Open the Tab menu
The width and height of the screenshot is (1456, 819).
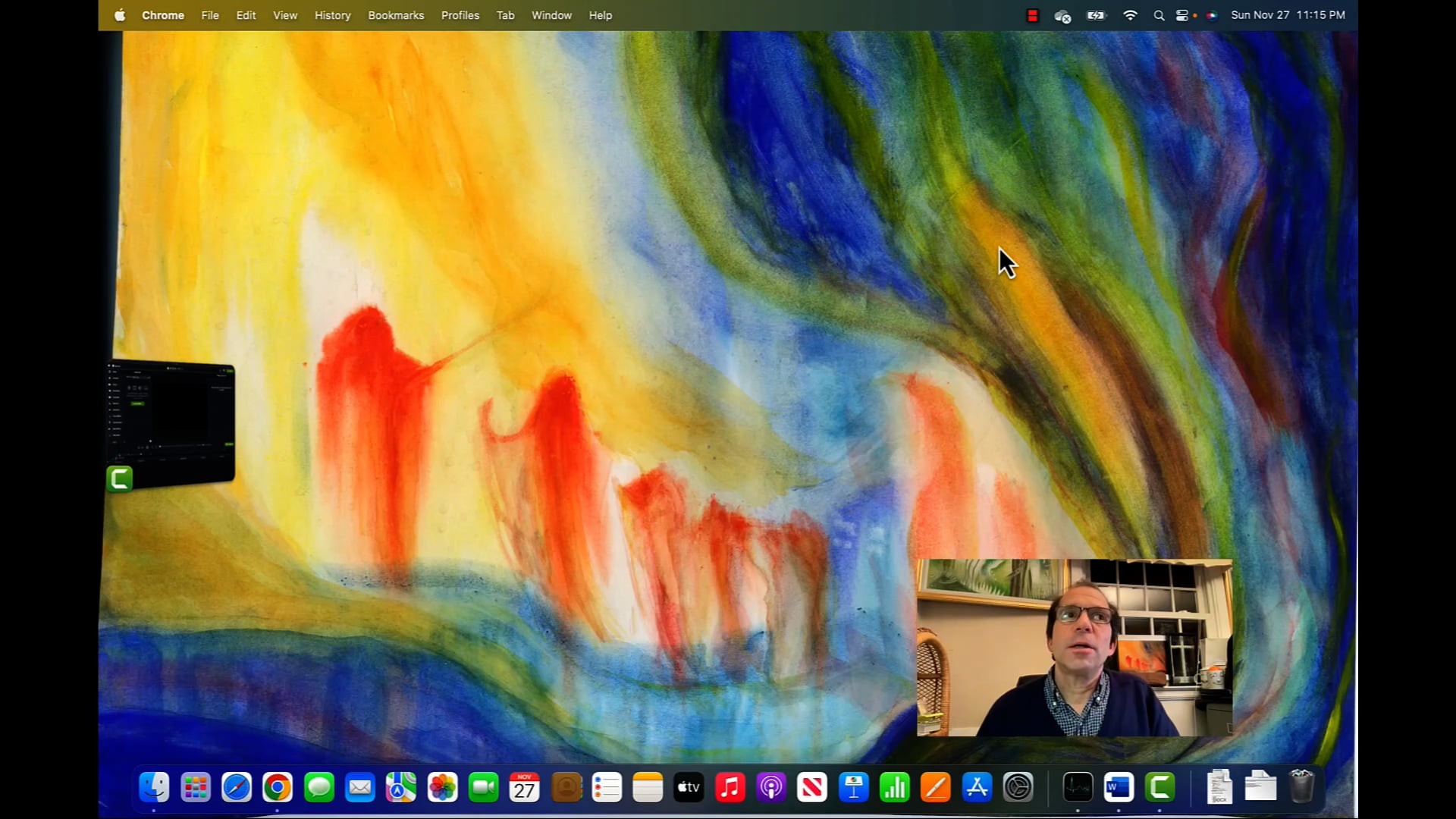pyautogui.click(x=505, y=15)
